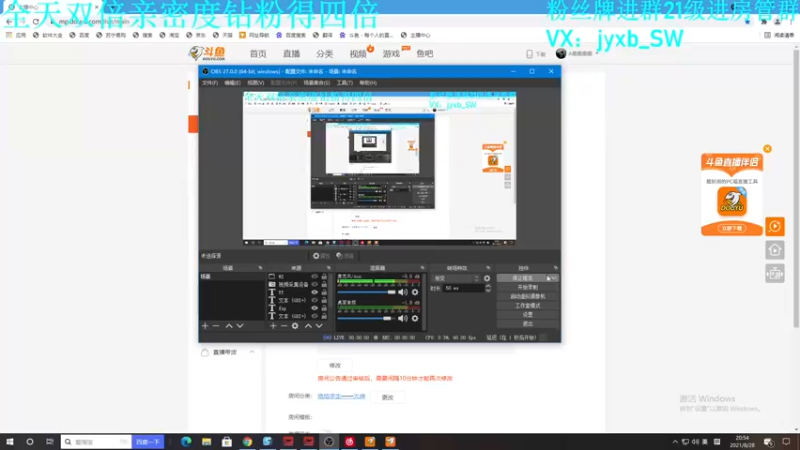Viewport: 800px width, 450px height.
Task: Go to 直播 on the Douyu navigation
Action: (x=291, y=54)
